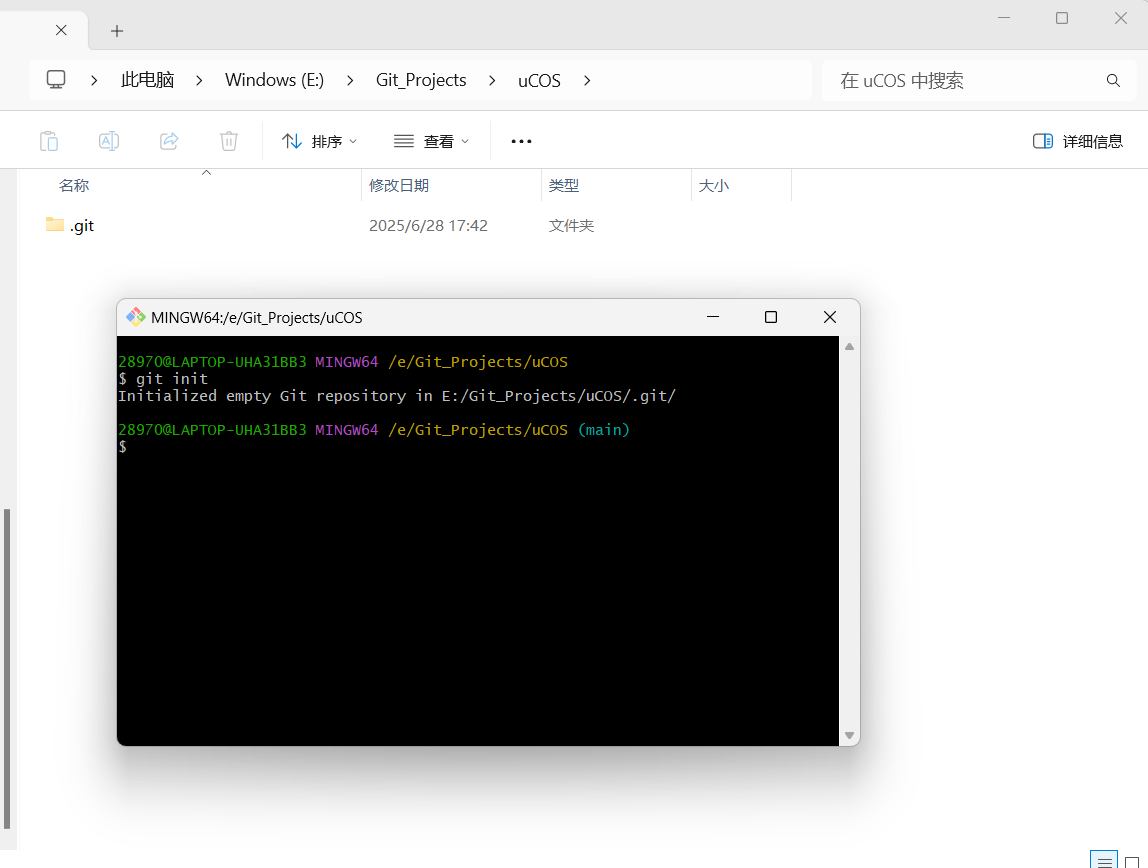Viewport: 1148px width, 868px height.
Task: Click the .git folder icon
Action: (x=55, y=224)
